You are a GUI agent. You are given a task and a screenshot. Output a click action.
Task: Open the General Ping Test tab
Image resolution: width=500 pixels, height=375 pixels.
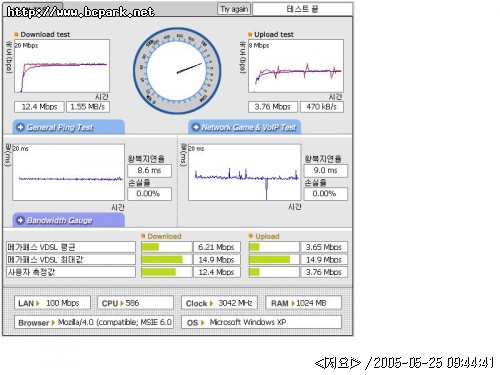tap(69, 127)
